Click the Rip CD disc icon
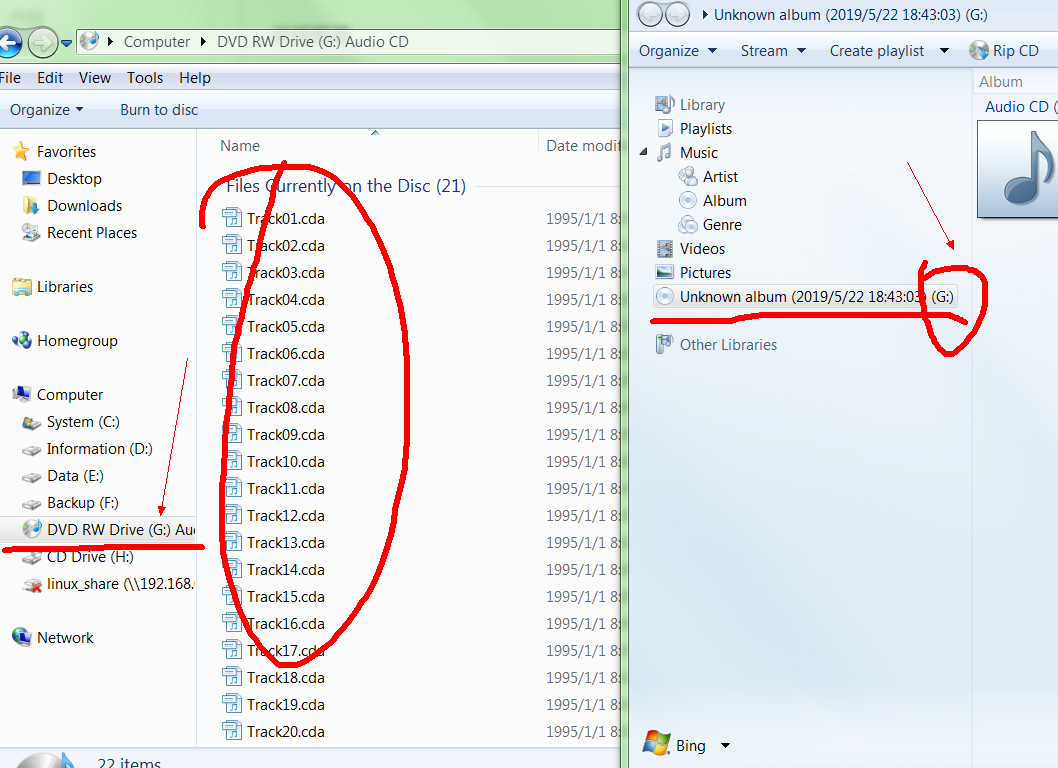Screen dimensions: 1058x768 click(x=978, y=51)
